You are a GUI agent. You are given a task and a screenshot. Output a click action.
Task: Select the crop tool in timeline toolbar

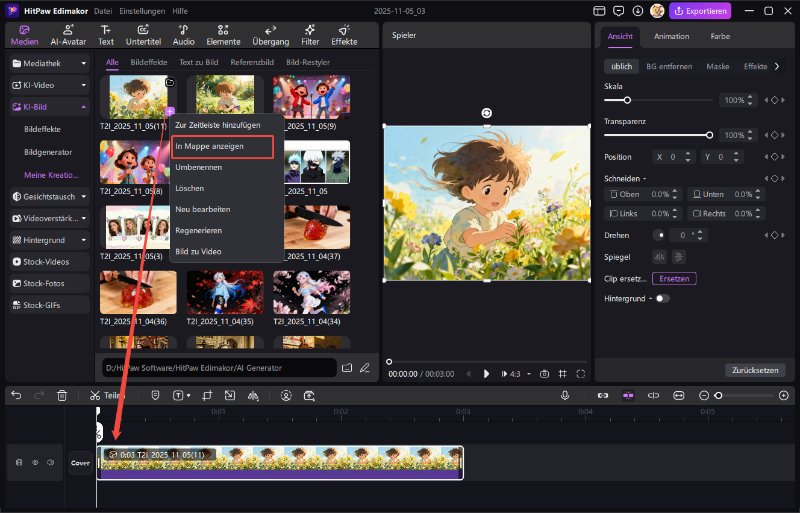coord(207,395)
